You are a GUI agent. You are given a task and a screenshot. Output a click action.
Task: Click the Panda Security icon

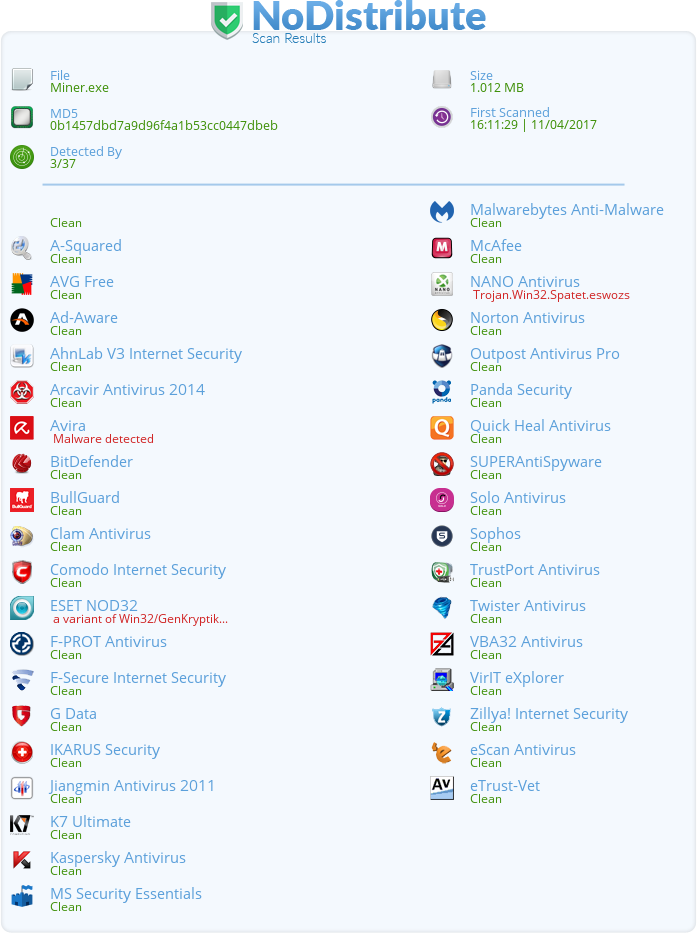(x=442, y=392)
